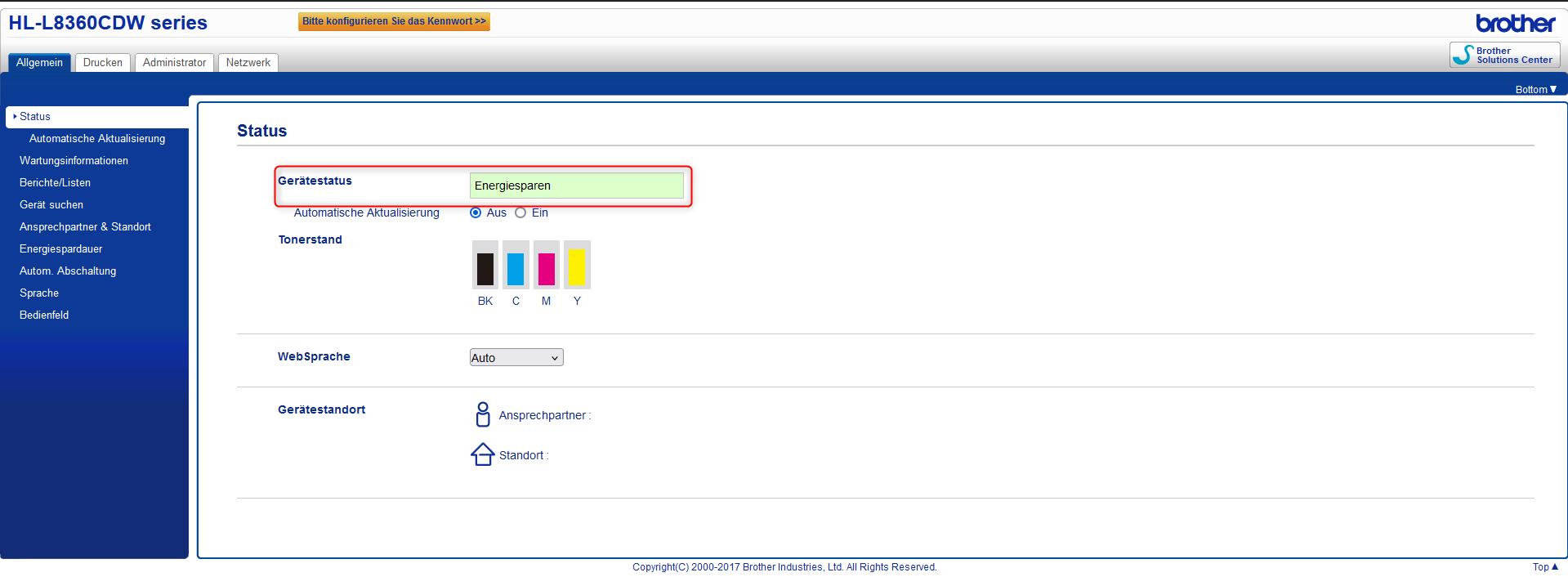Open the WebSprache dropdown
The width and height of the screenshot is (1568, 577).
point(516,357)
